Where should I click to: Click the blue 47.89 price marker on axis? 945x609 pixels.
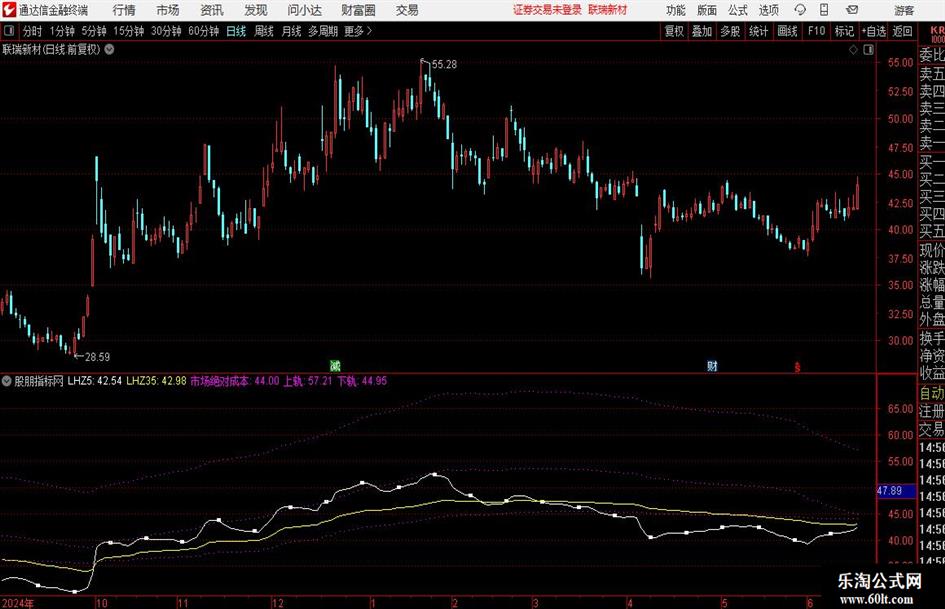coord(895,491)
